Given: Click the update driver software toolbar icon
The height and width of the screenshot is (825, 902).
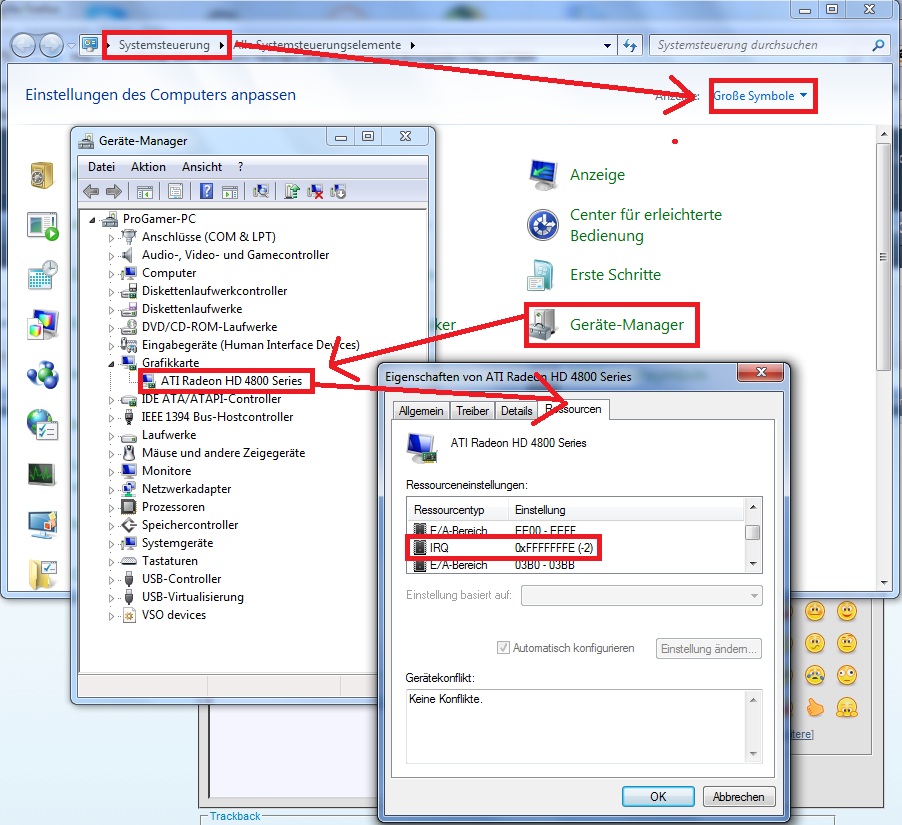Looking at the screenshot, I should [x=292, y=191].
